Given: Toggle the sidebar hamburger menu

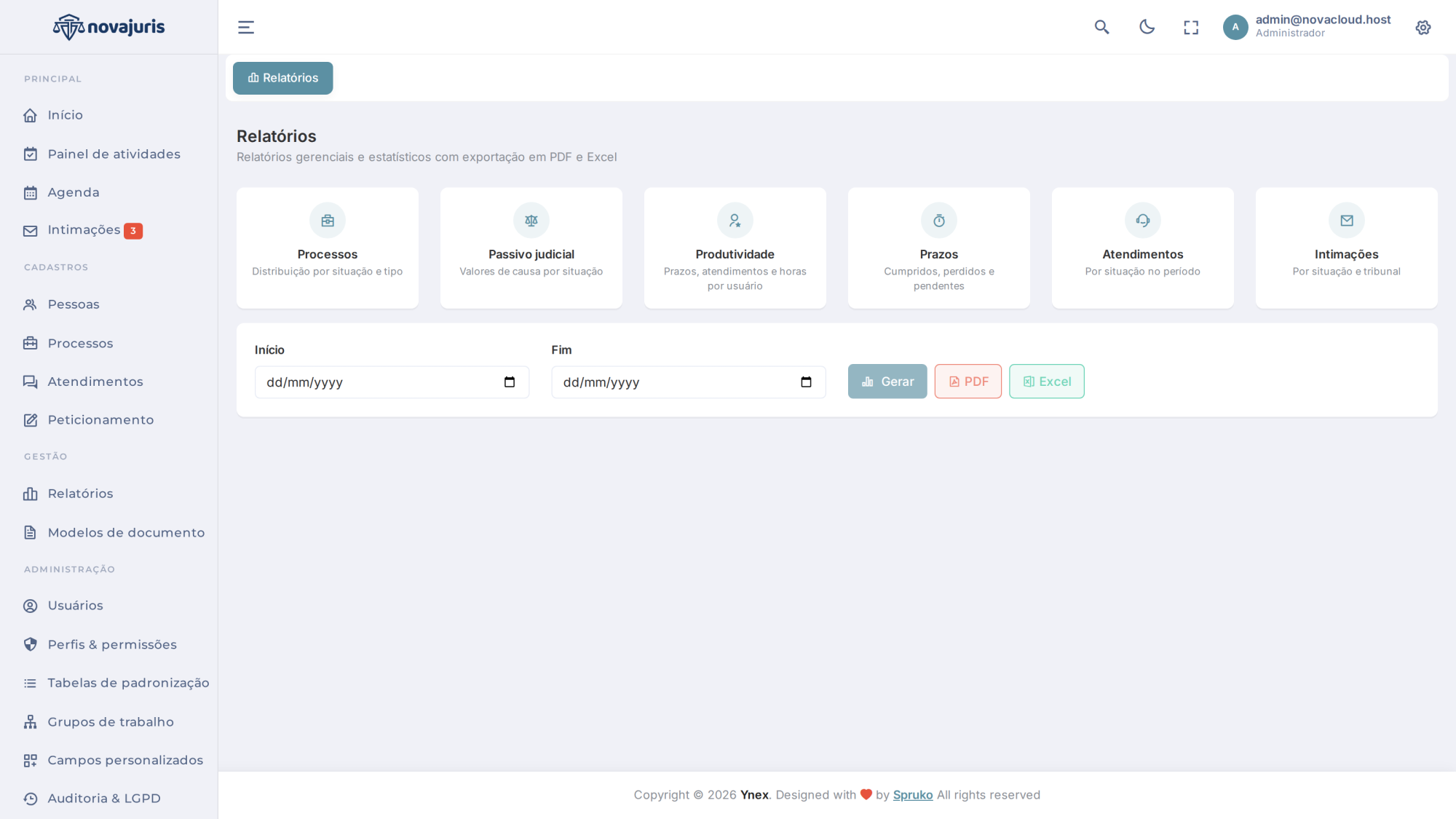Looking at the screenshot, I should pyautogui.click(x=246, y=28).
